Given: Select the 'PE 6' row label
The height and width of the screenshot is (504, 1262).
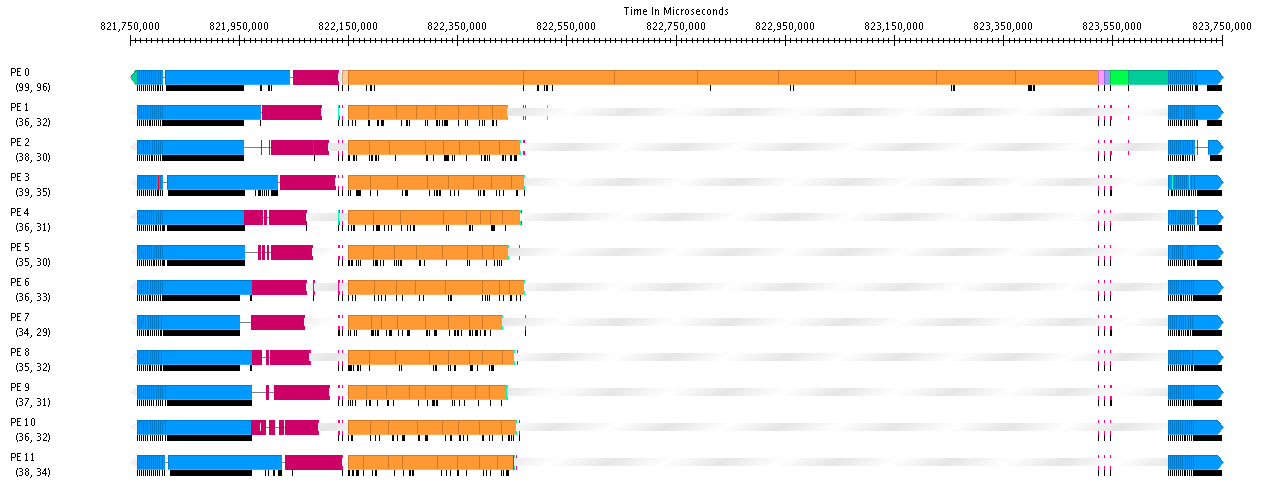Looking at the screenshot, I should [x=21, y=282].
